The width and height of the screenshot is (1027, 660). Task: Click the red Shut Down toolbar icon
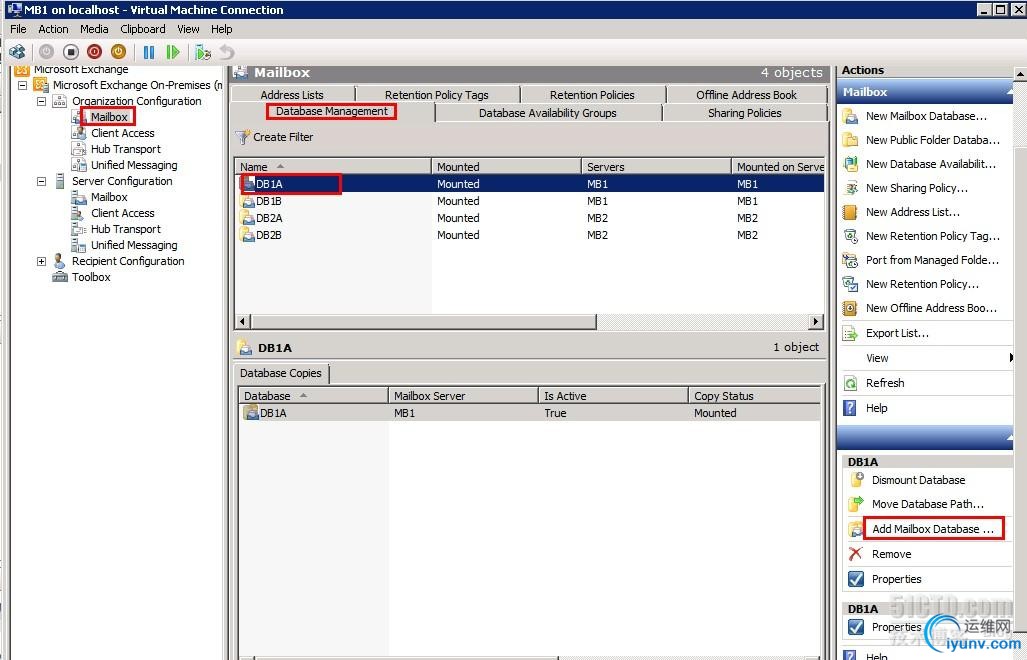tap(95, 52)
